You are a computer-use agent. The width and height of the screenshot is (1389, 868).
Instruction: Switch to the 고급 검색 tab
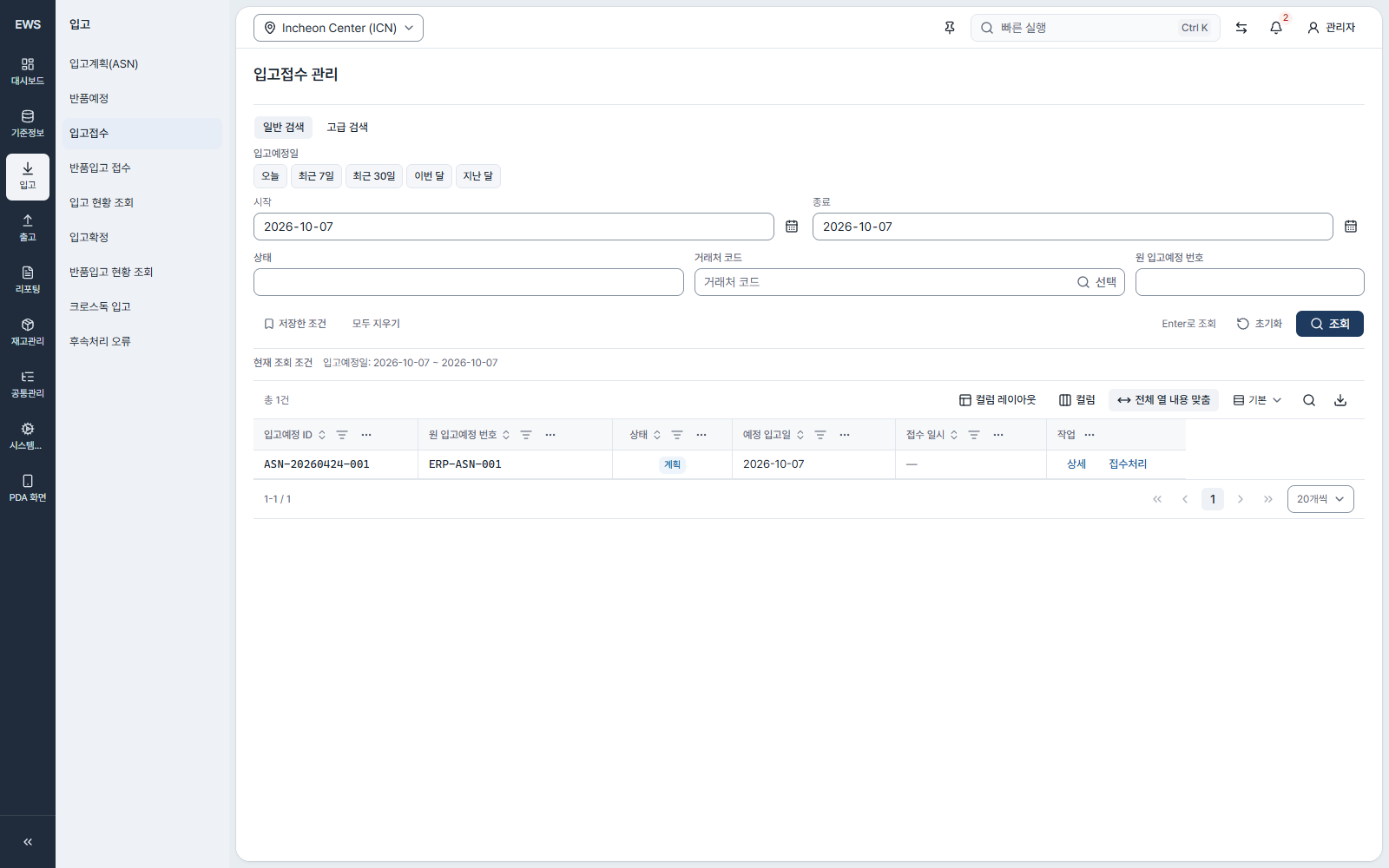[347, 128]
